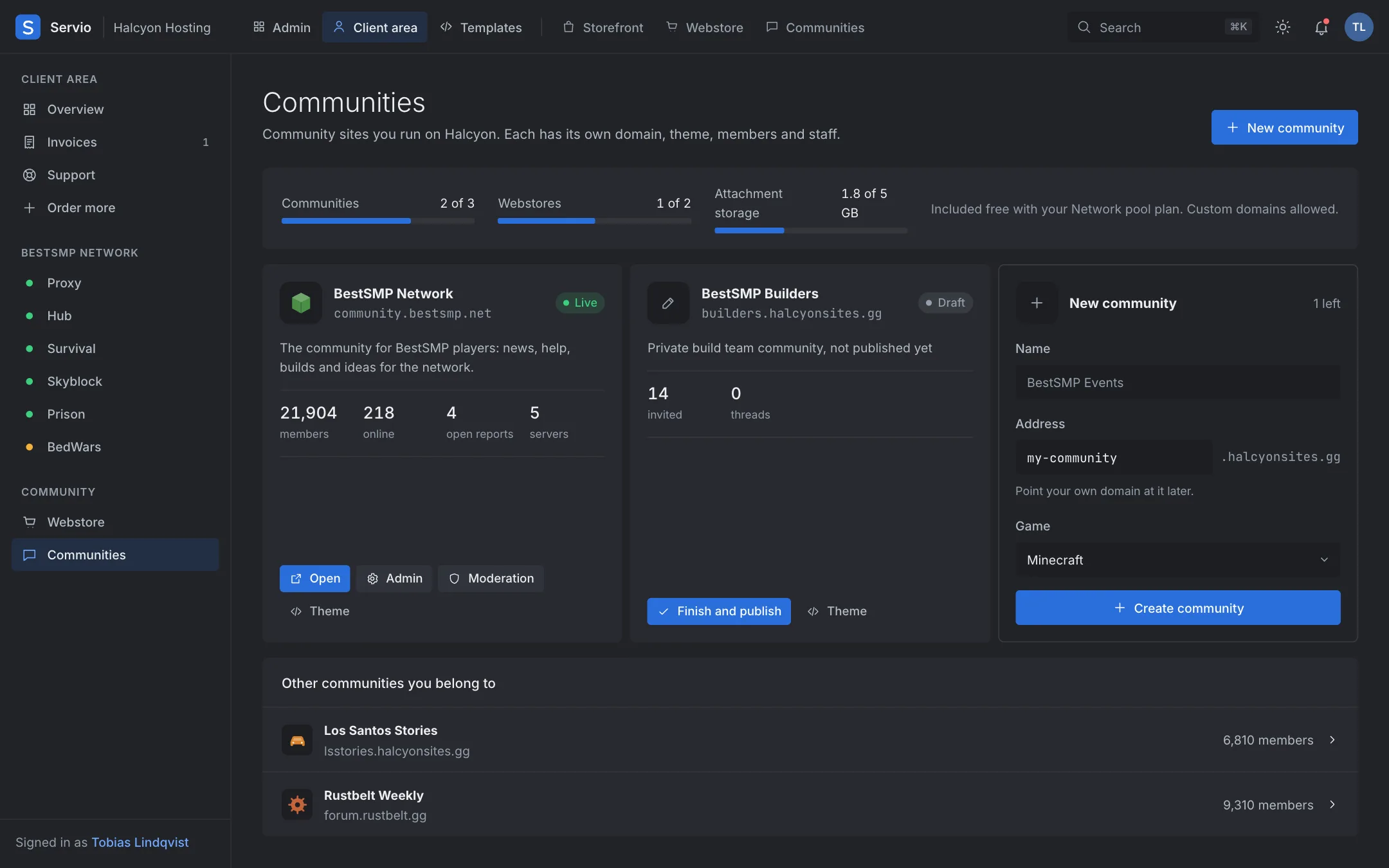The width and height of the screenshot is (1389, 868).
Task: Select the BedWars server in the sidebar
Action: click(x=115, y=447)
